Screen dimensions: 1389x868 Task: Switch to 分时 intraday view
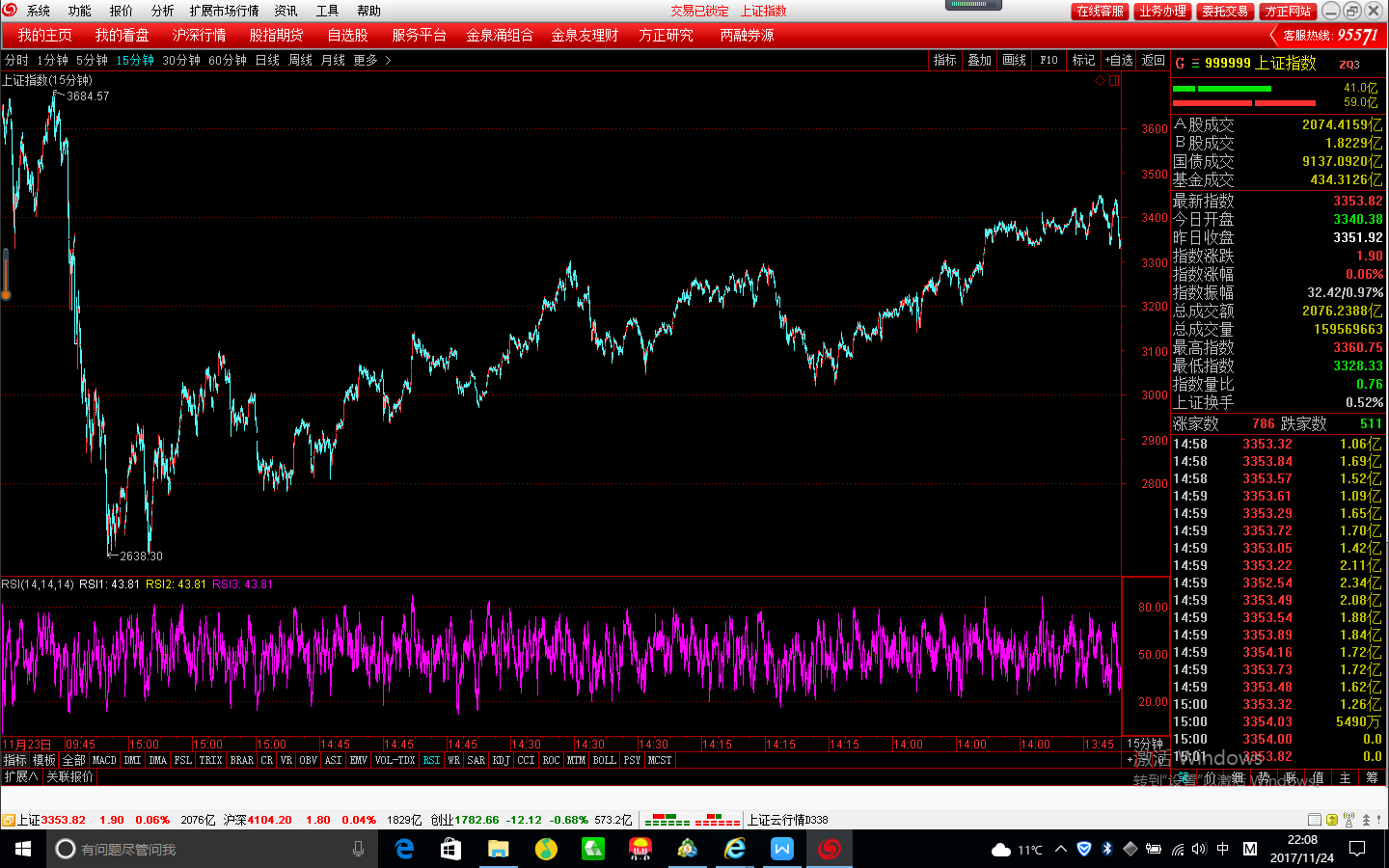(16, 61)
